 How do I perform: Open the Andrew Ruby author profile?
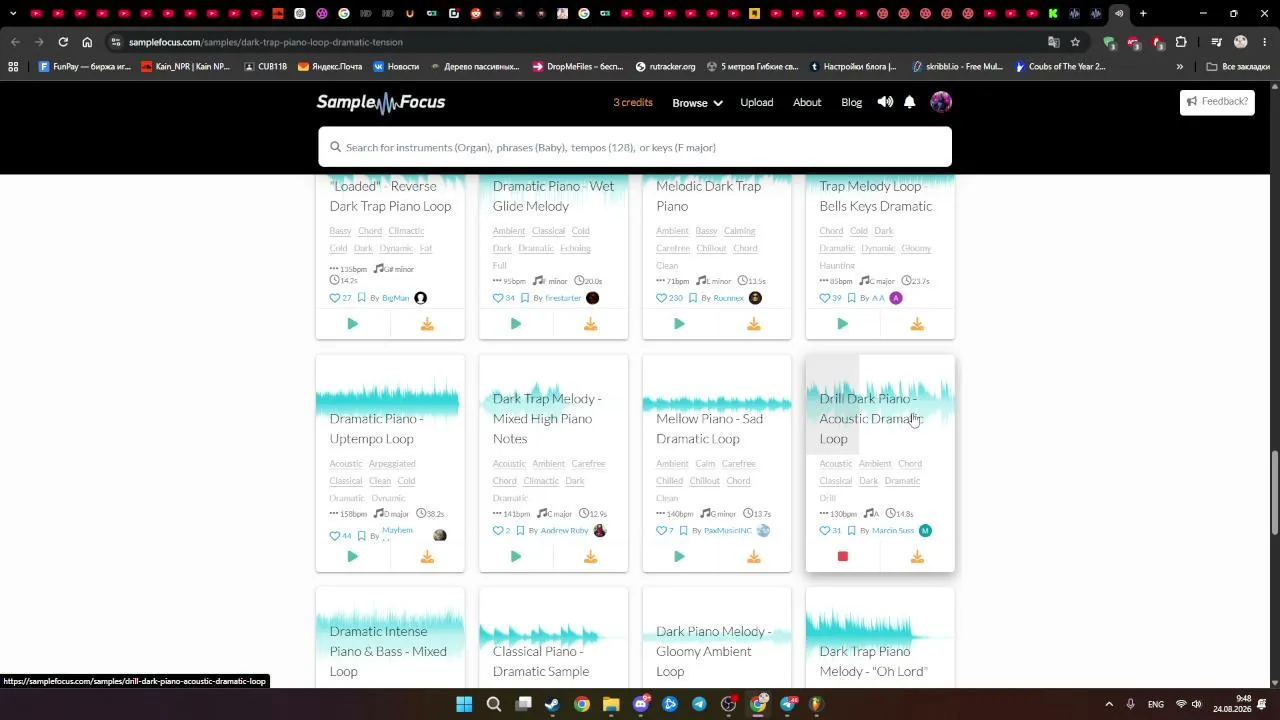564,530
